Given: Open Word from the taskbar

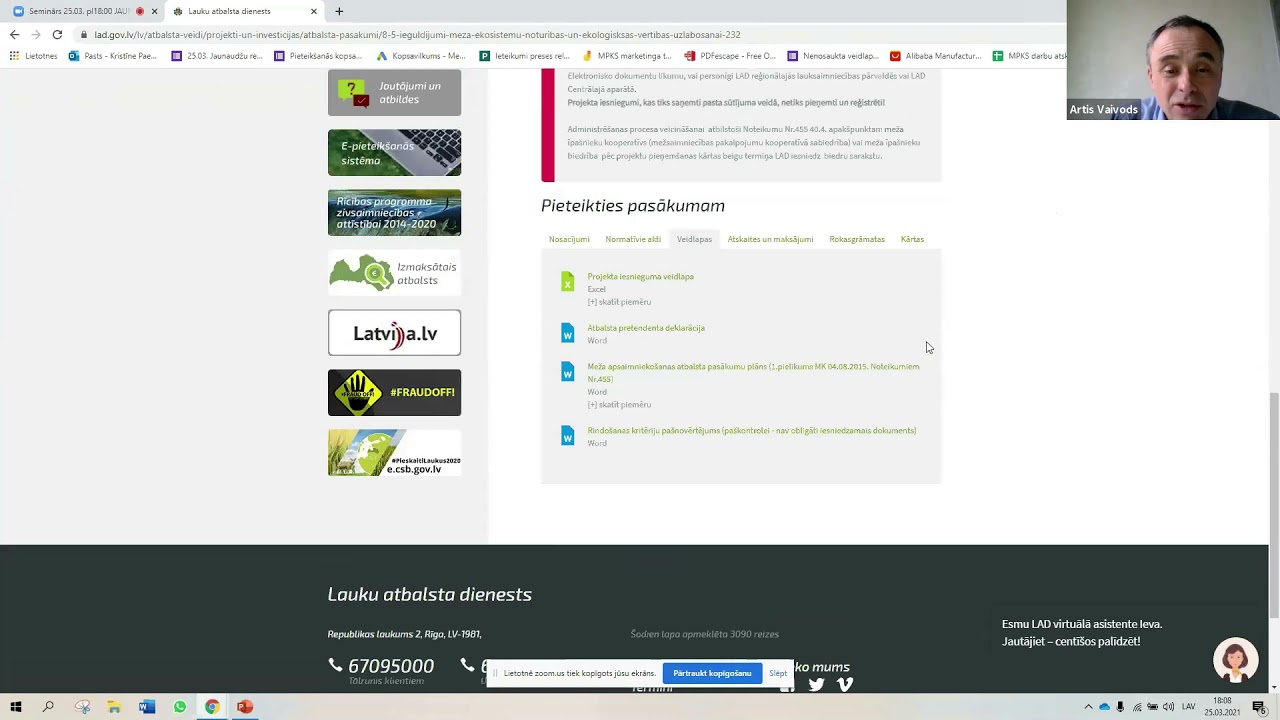Looking at the screenshot, I should click(x=147, y=707).
